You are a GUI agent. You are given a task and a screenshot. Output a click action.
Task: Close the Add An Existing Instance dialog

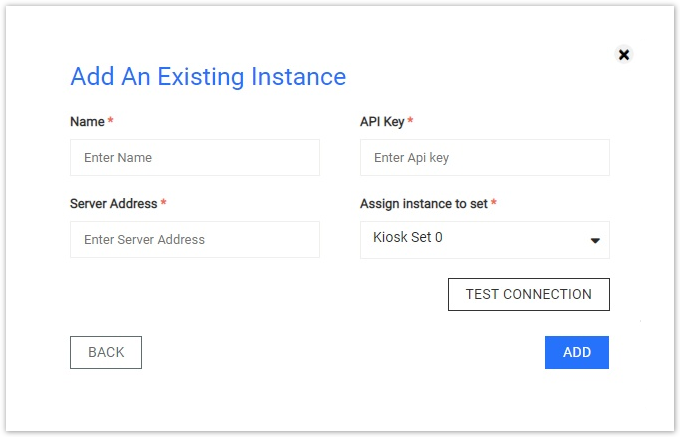624,55
